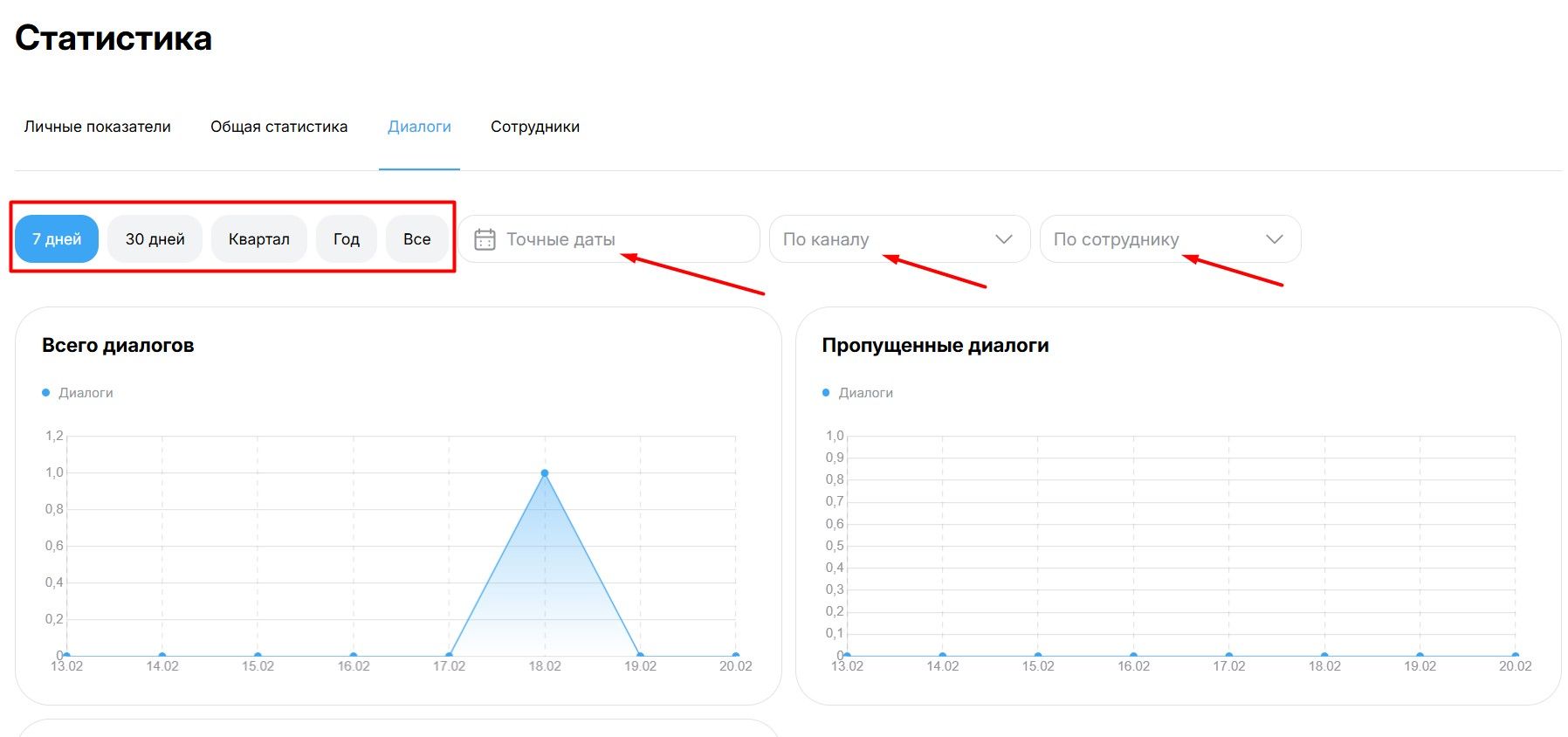This screenshot has width=1568, height=737.
Task: Select the 30 дней period filter
Action: tap(155, 239)
